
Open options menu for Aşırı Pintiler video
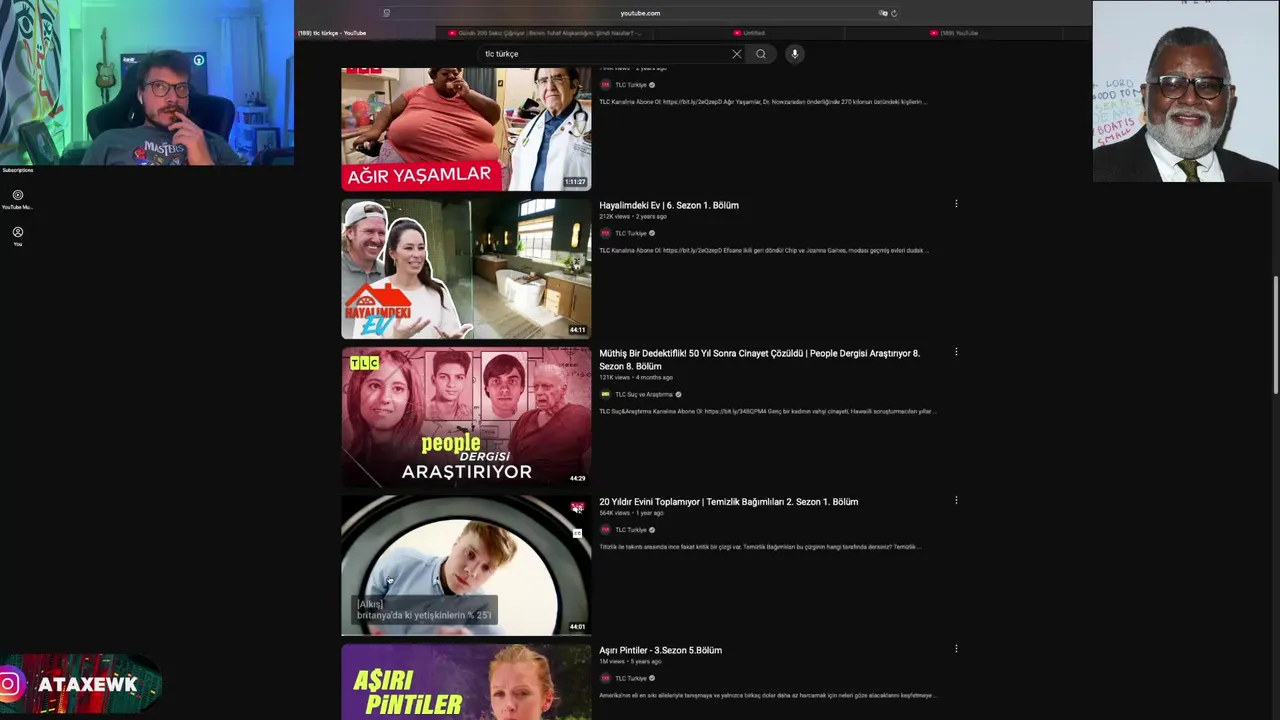tap(956, 649)
